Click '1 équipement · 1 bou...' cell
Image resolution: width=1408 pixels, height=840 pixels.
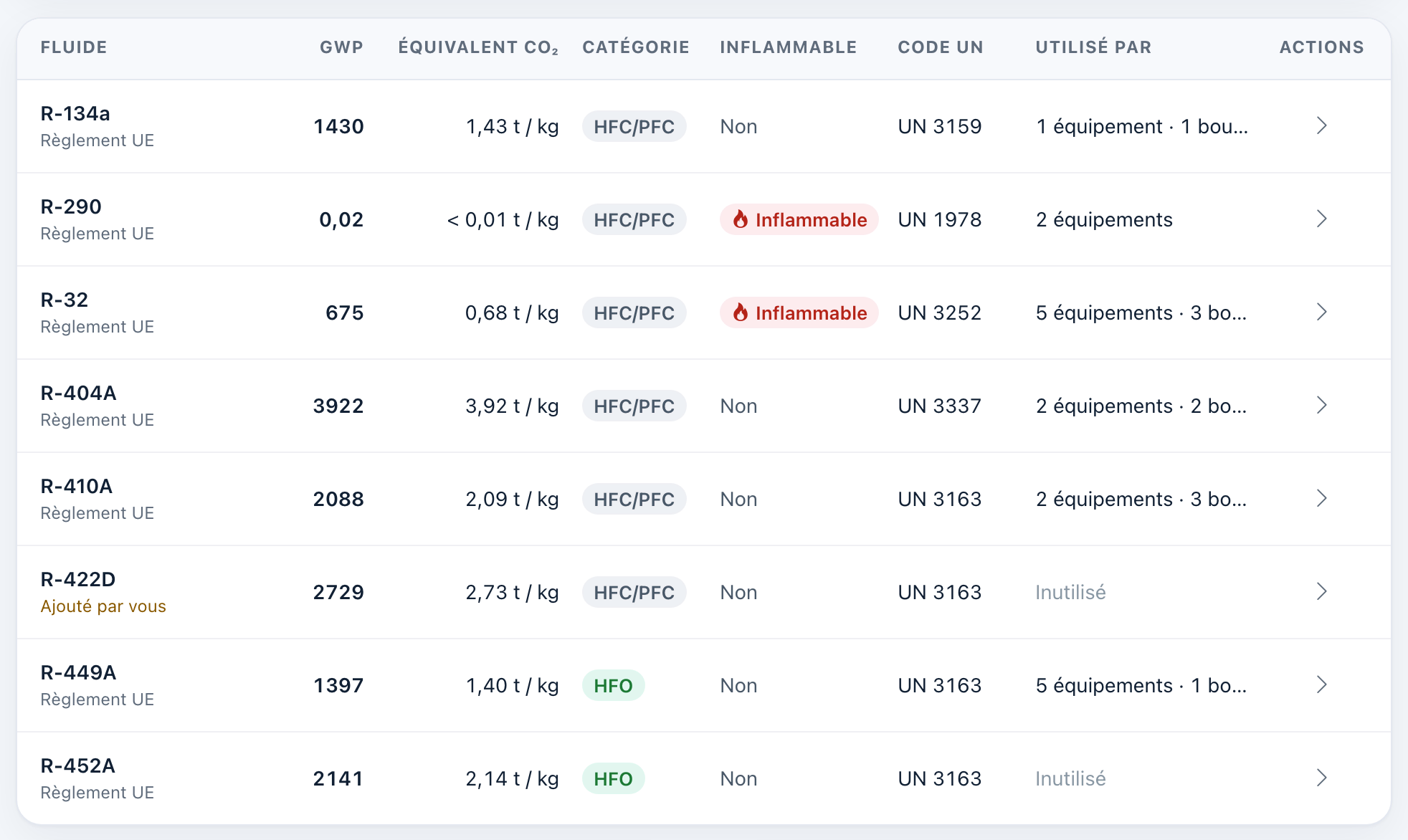[x=1142, y=126]
